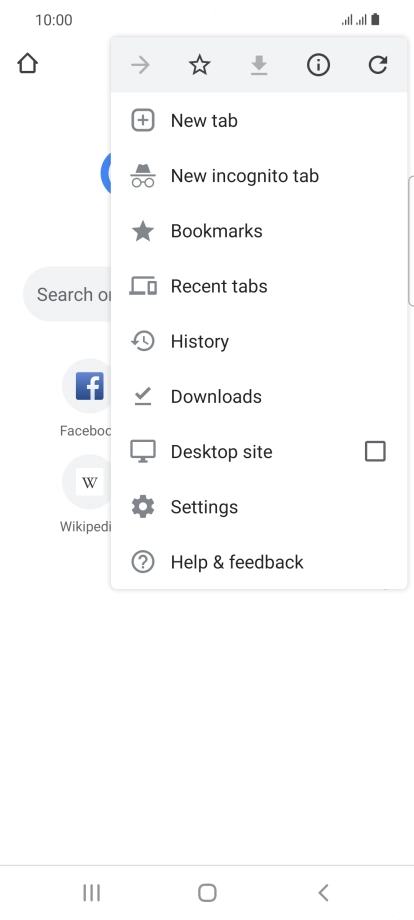Open a New tab
Image resolution: width=414 pixels, height=920 pixels.
pos(259,121)
